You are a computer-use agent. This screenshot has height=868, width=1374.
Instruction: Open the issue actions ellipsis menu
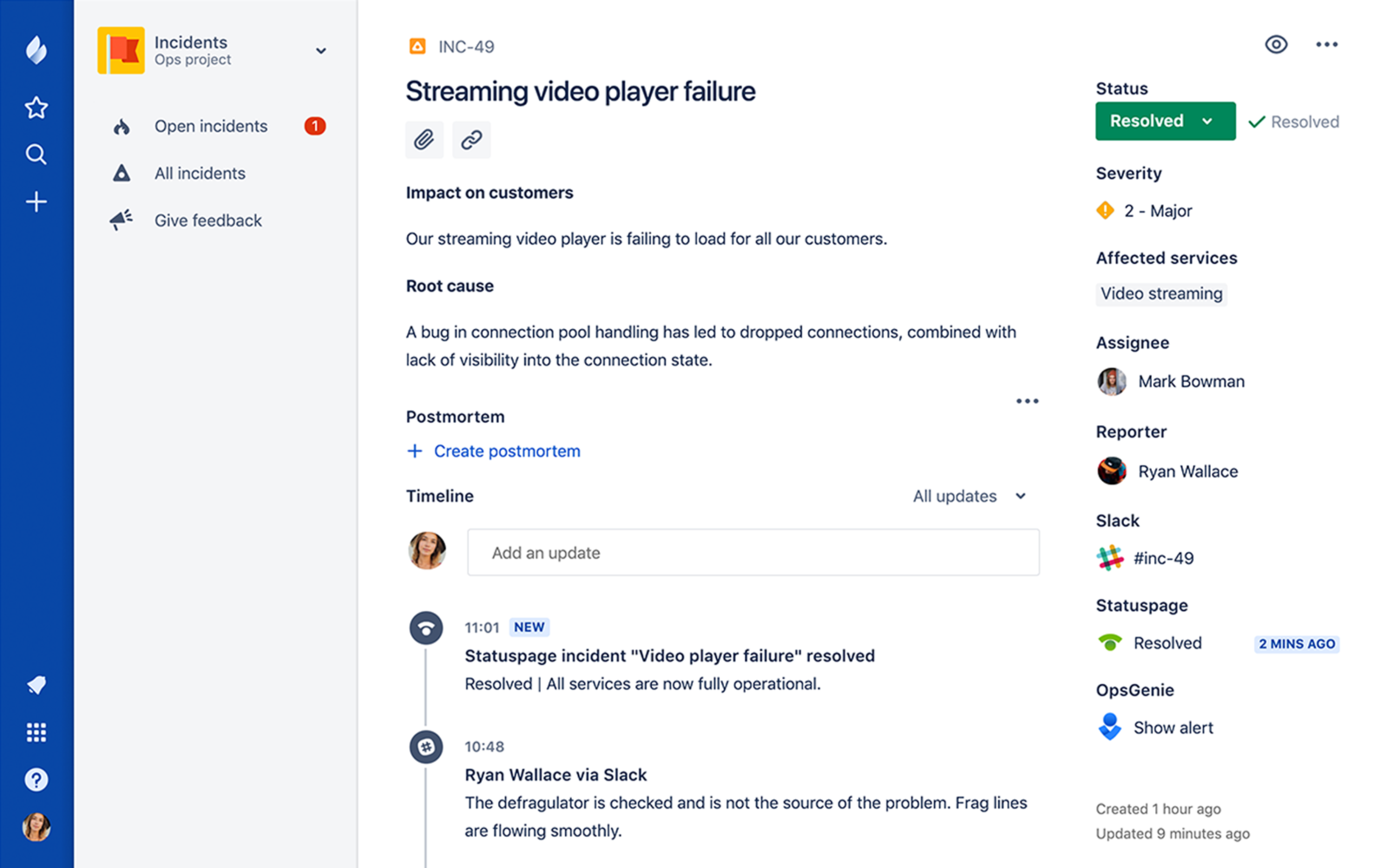click(x=1326, y=44)
